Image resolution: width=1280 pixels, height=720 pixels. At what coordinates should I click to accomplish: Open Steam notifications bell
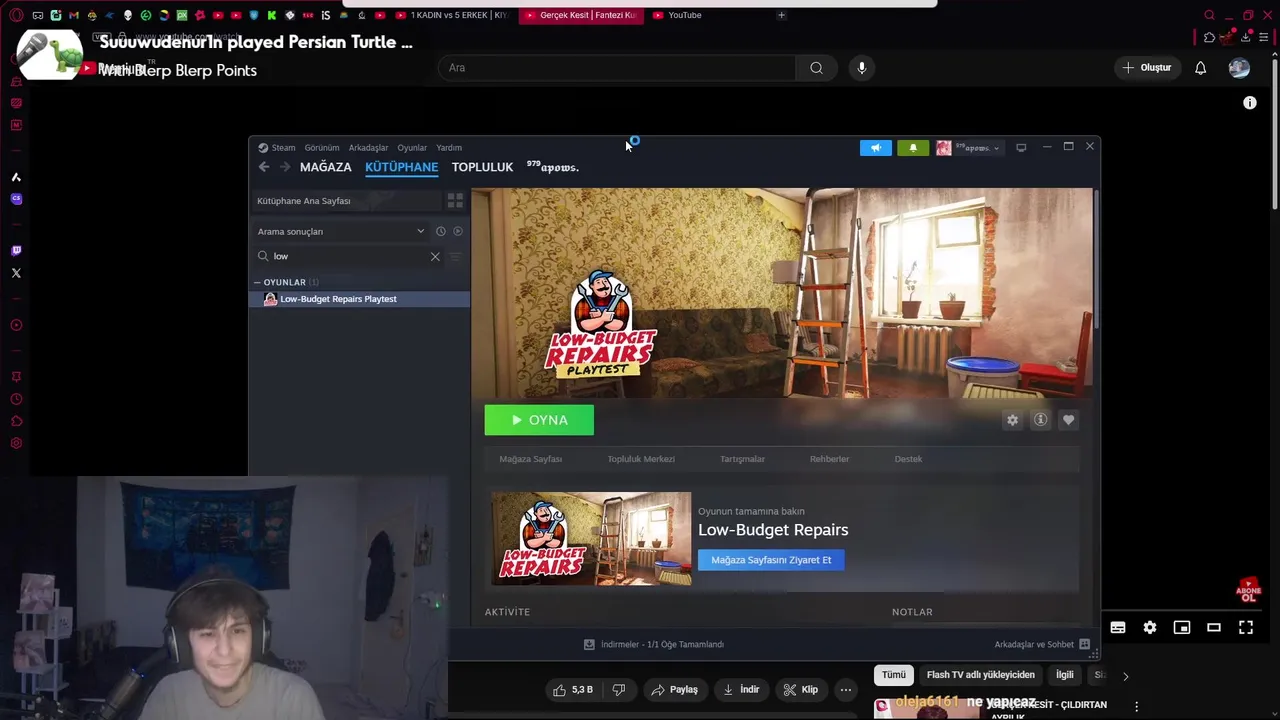coord(912,148)
